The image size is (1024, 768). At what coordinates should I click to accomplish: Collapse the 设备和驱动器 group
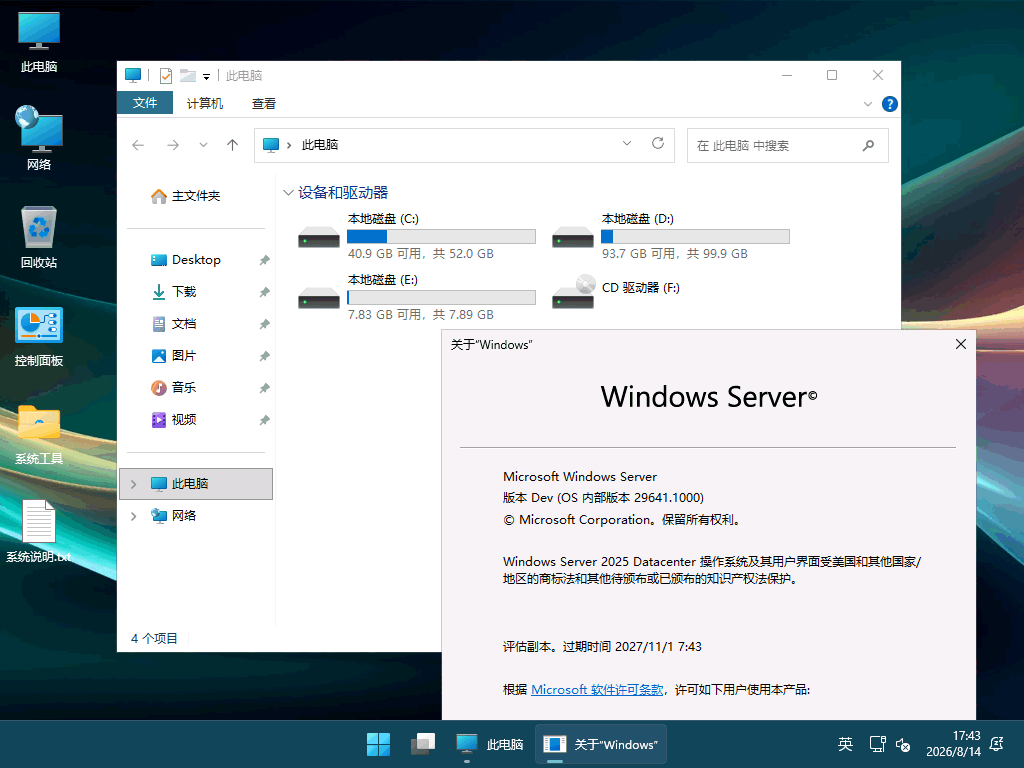pyautogui.click(x=288, y=193)
